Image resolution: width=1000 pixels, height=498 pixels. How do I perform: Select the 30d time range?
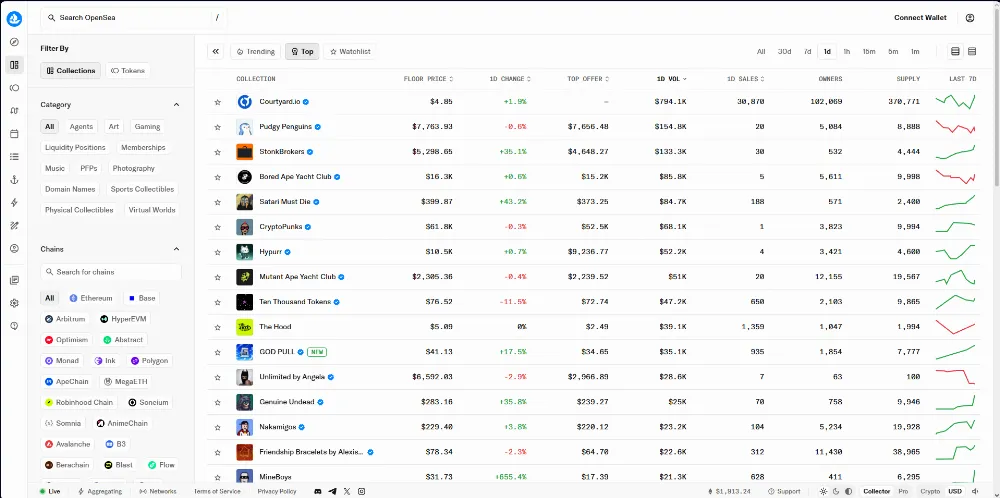pyautogui.click(x=784, y=52)
